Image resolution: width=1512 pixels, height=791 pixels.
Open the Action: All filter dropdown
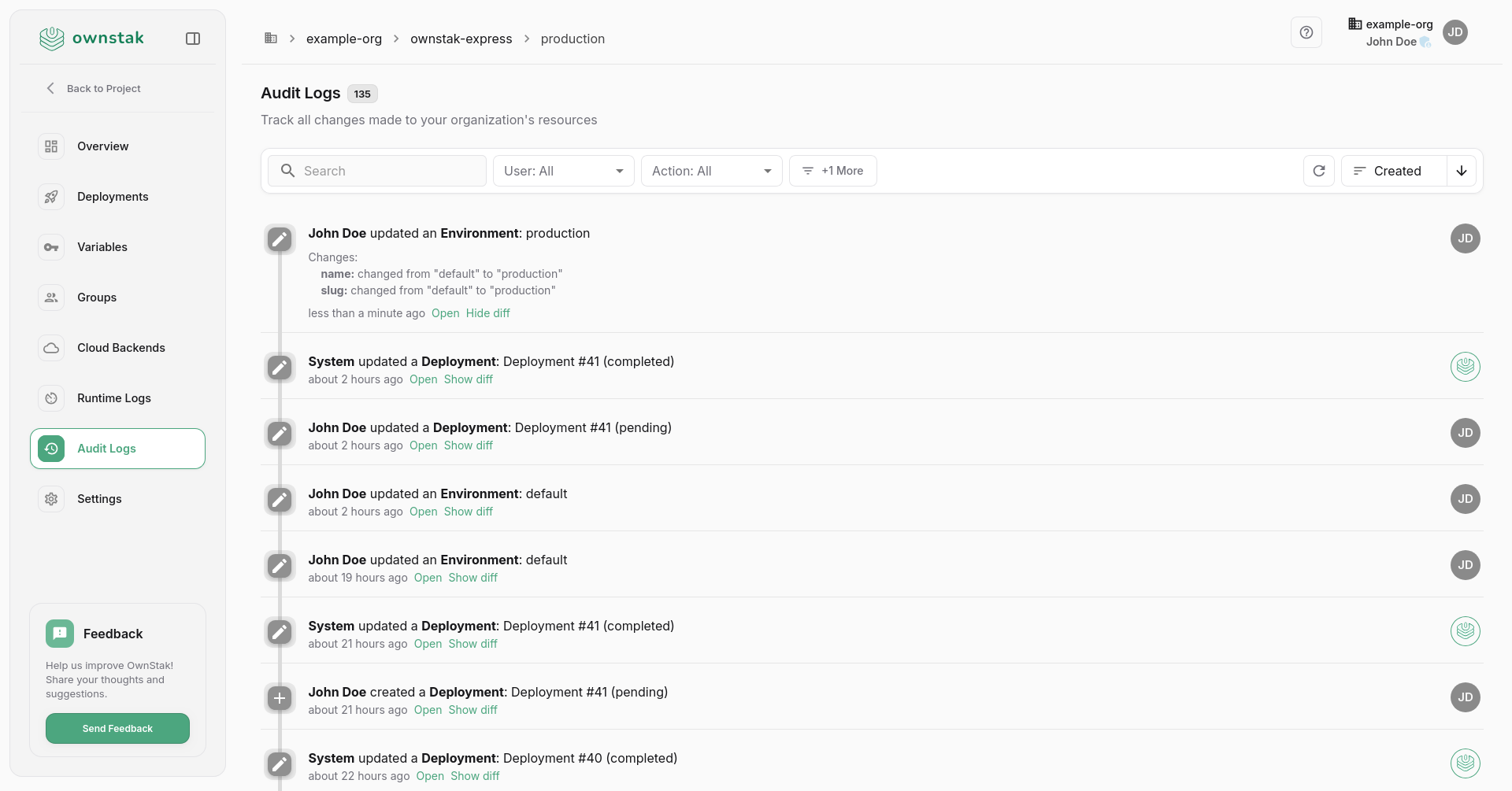click(711, 171)
